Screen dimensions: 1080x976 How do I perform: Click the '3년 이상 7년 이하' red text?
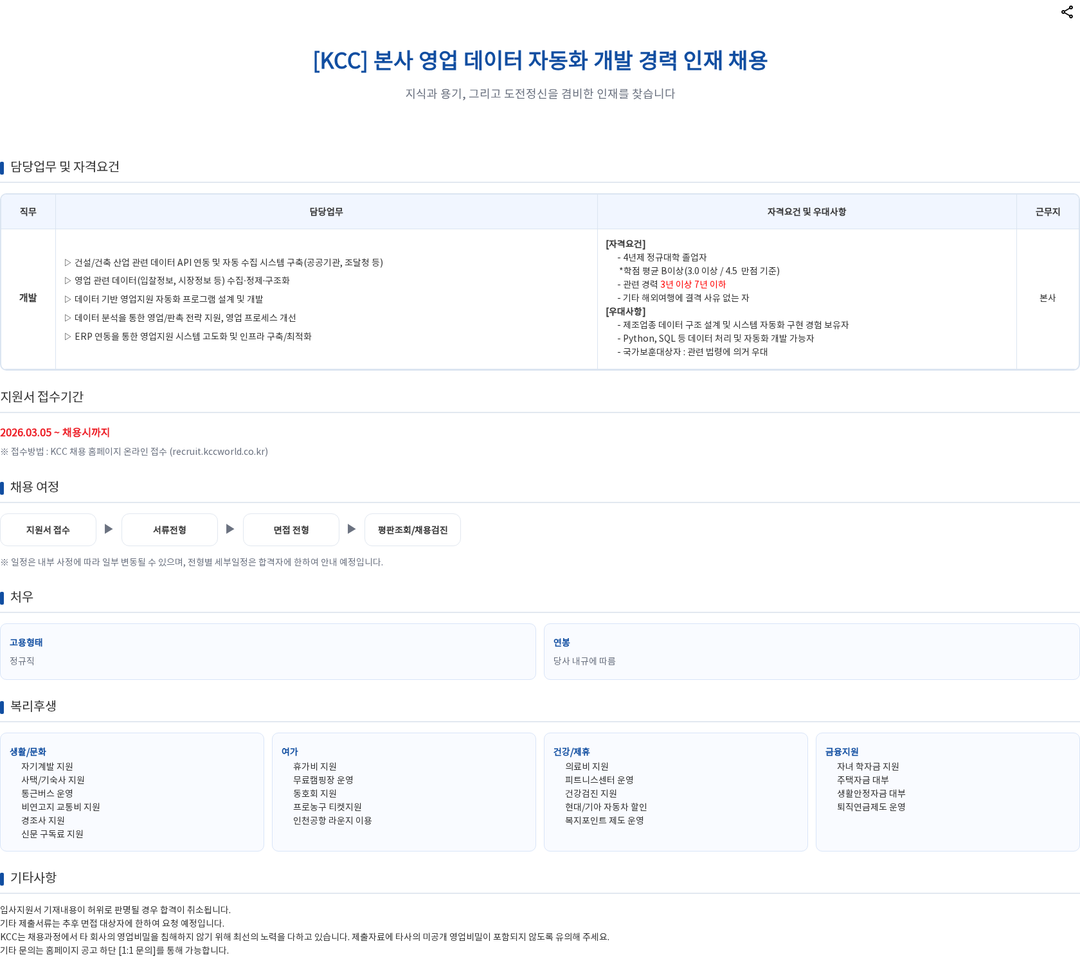693,284
